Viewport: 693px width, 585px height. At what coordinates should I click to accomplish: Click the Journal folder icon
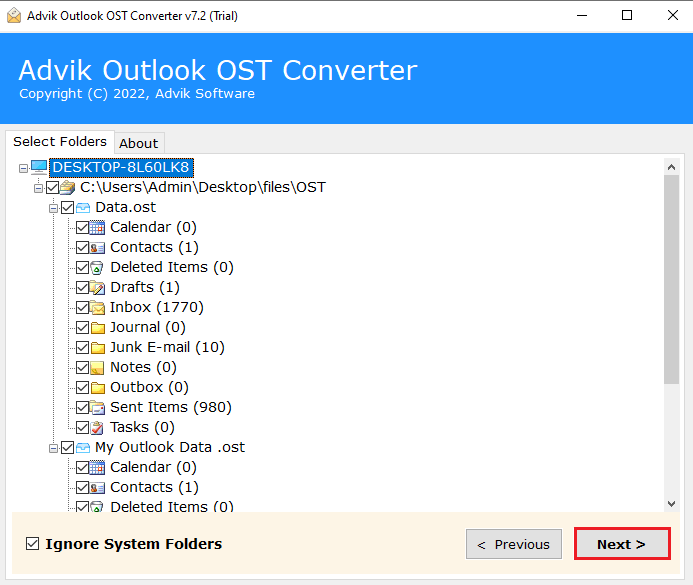coord(98,327)
